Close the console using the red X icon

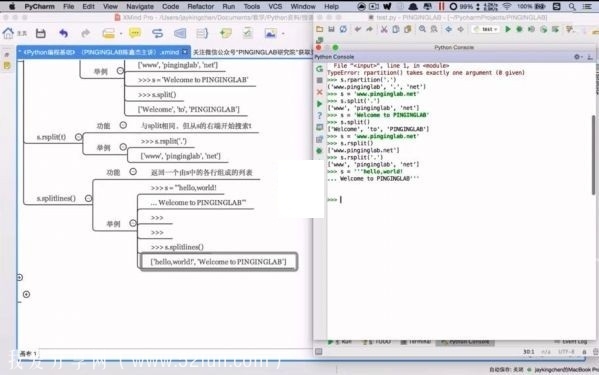[x=319, y=92]
